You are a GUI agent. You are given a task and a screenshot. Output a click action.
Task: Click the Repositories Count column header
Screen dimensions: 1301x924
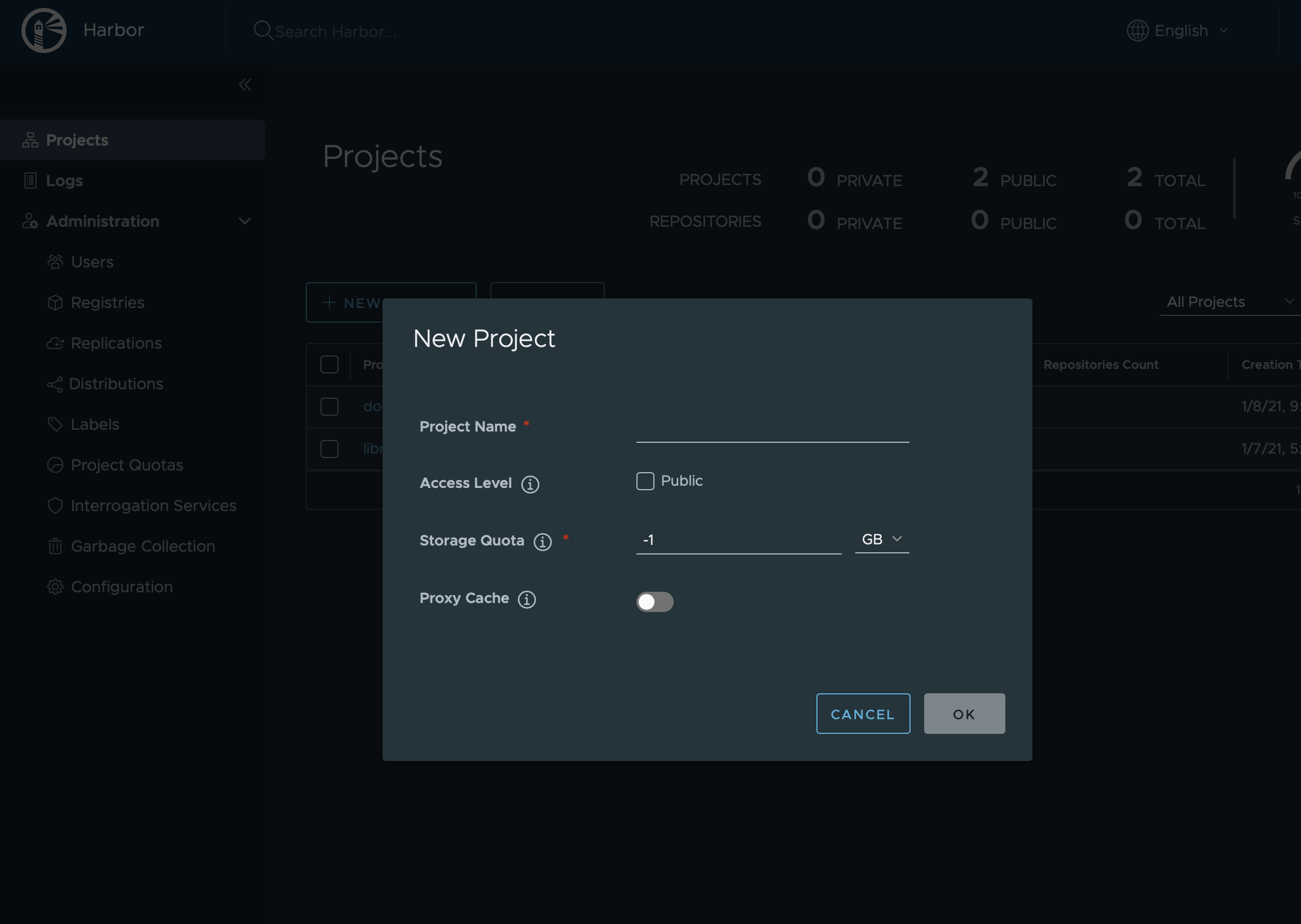(1101, 365)
